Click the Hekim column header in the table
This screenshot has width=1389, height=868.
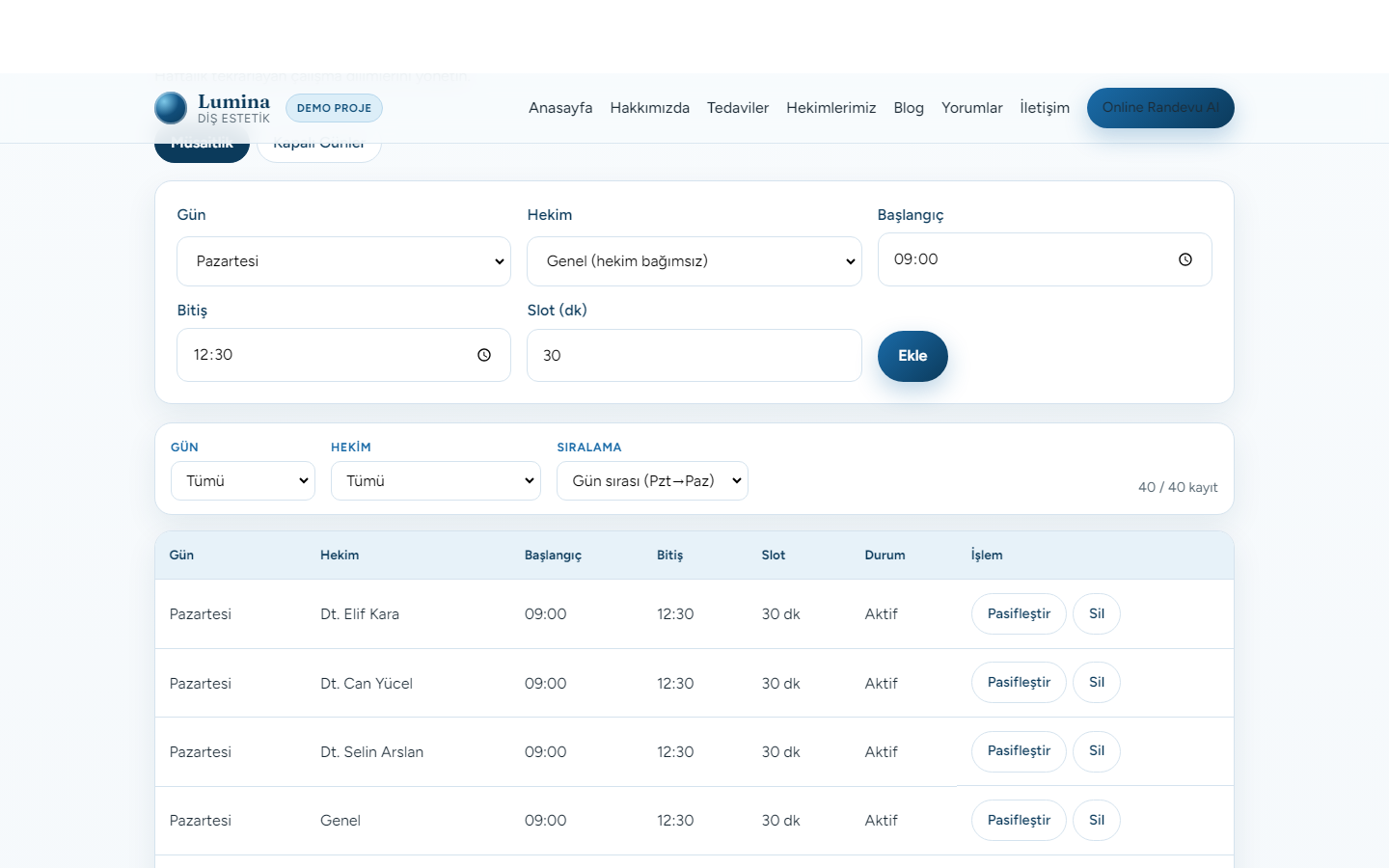click(x=340, y=556)
